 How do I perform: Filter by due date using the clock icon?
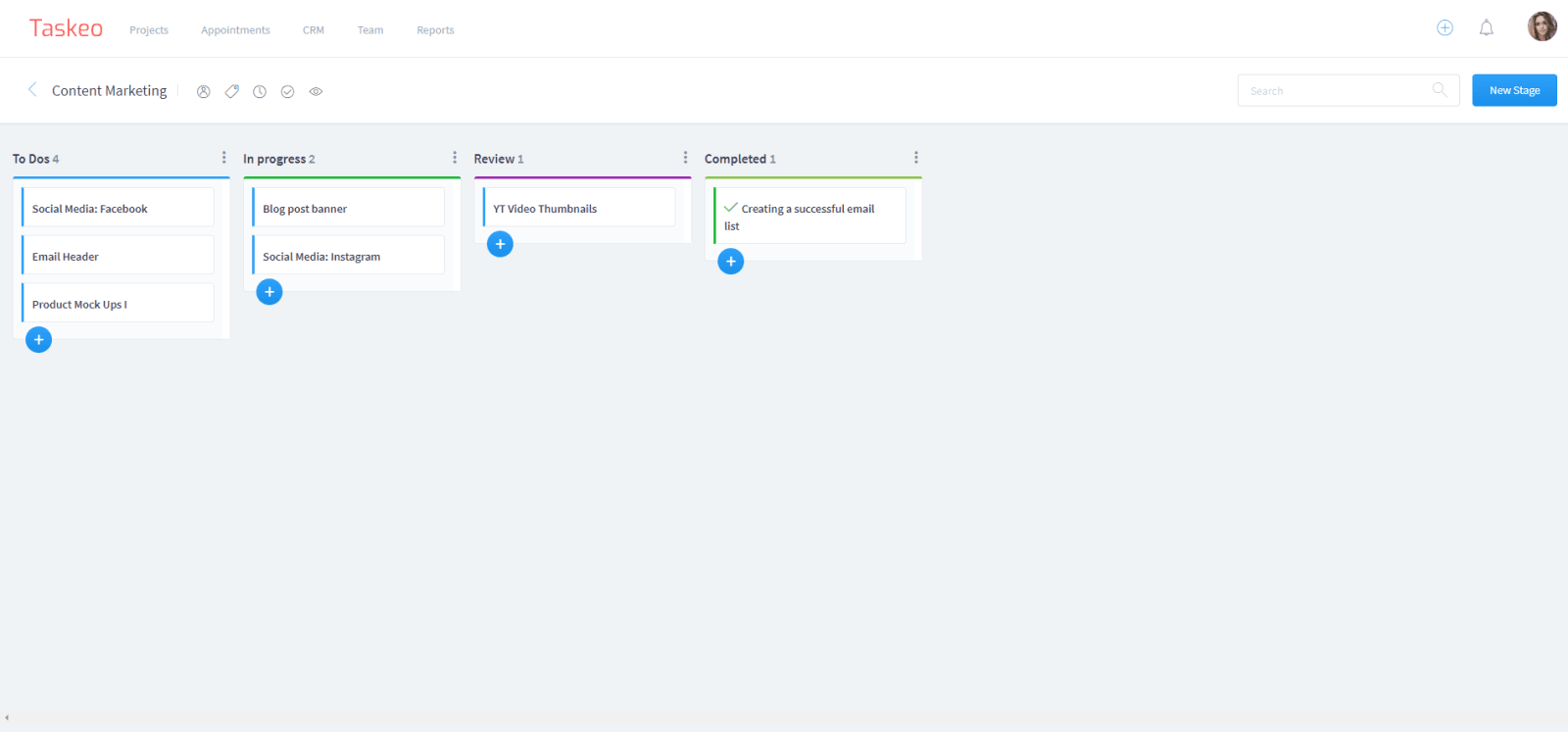pyautogui.click(x=260, y=91)
